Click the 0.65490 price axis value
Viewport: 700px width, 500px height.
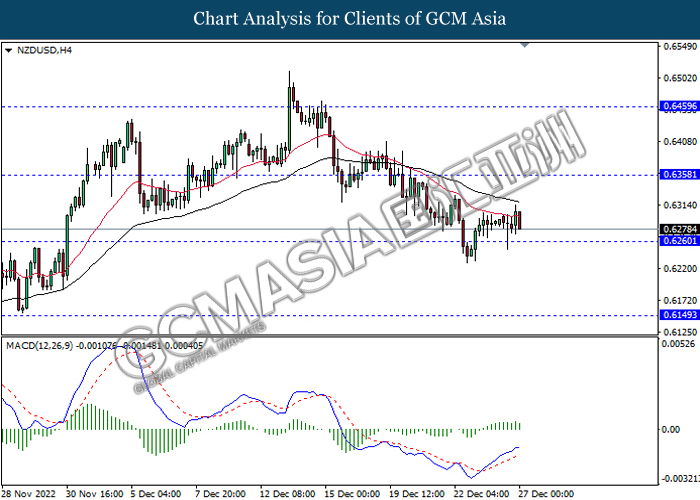tap(680, 46)
